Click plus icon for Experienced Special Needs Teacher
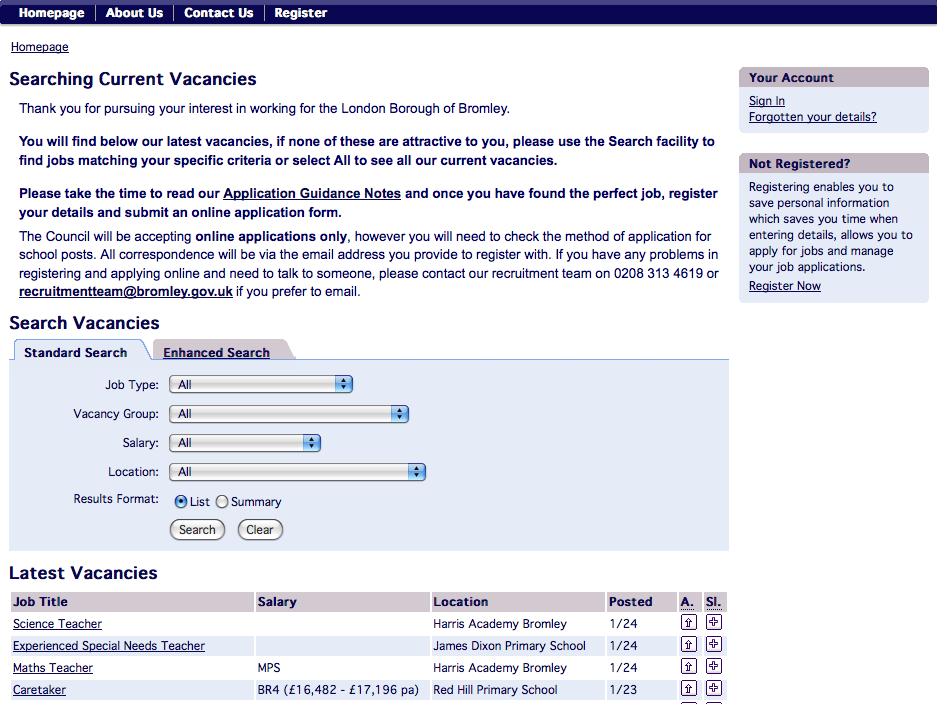Screen dimensions: 937x704 713,644
